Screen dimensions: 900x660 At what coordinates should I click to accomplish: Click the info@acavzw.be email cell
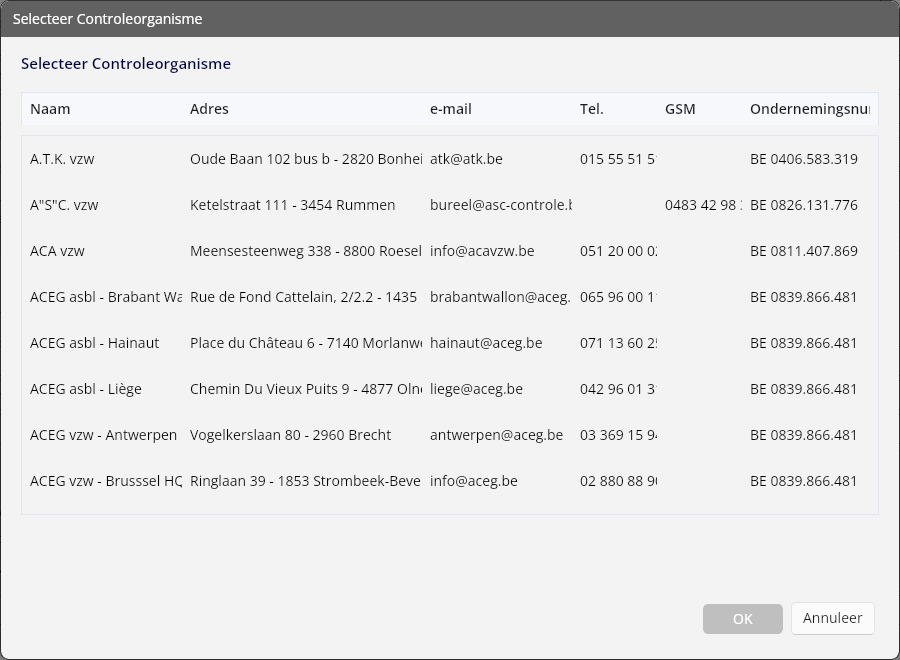(482, 251)
